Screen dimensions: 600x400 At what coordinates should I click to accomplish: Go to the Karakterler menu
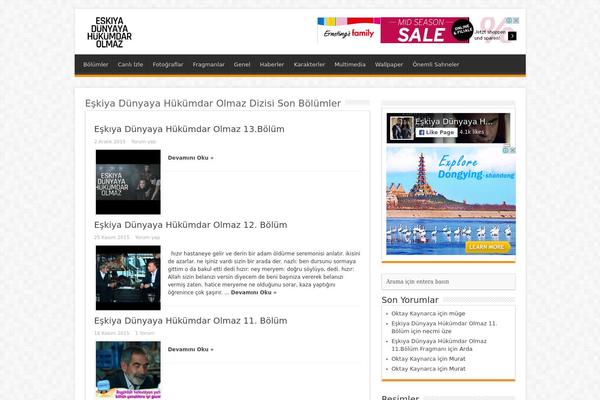click(x=309, y=65)
